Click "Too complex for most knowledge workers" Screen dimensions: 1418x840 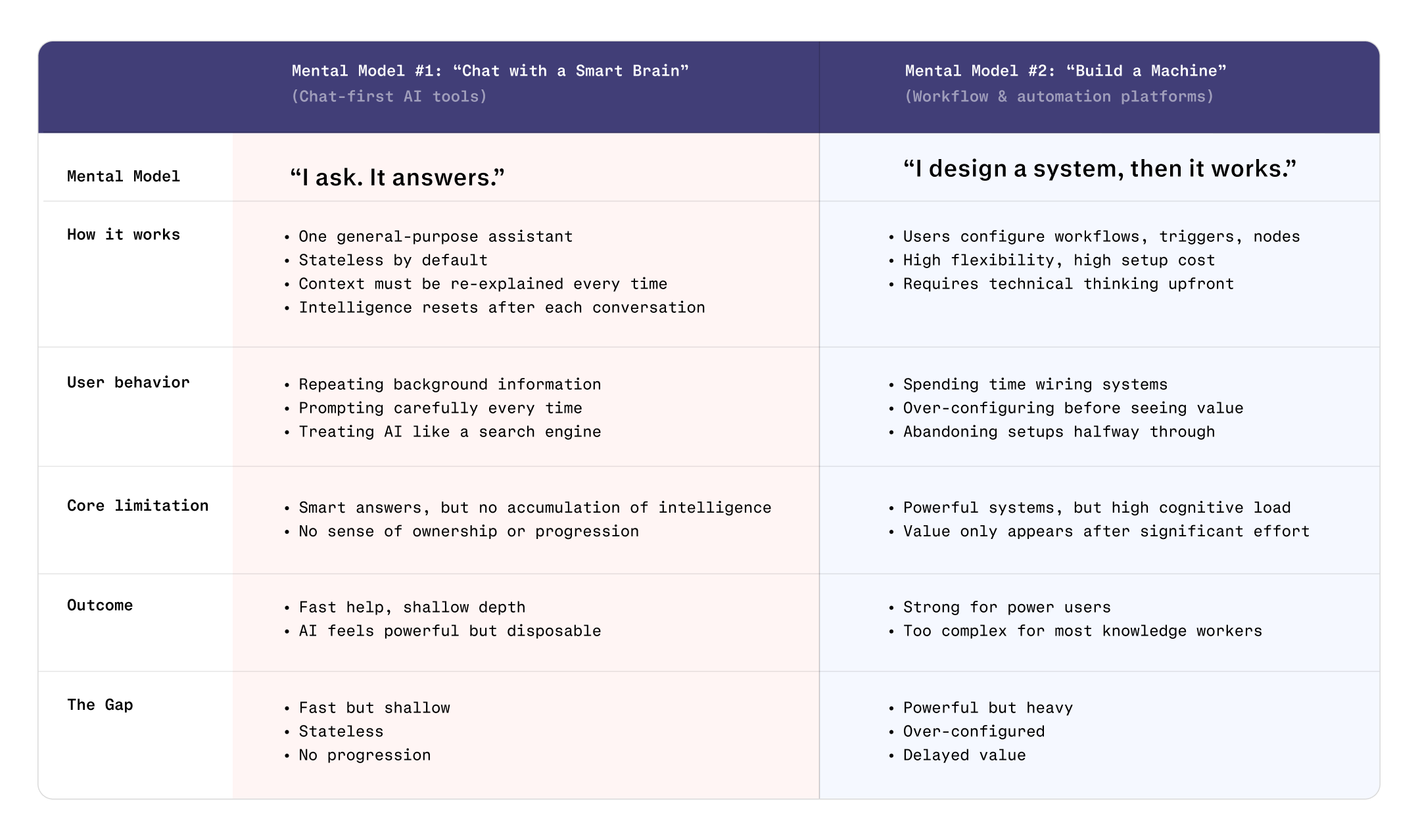[x=1082, y=631]
